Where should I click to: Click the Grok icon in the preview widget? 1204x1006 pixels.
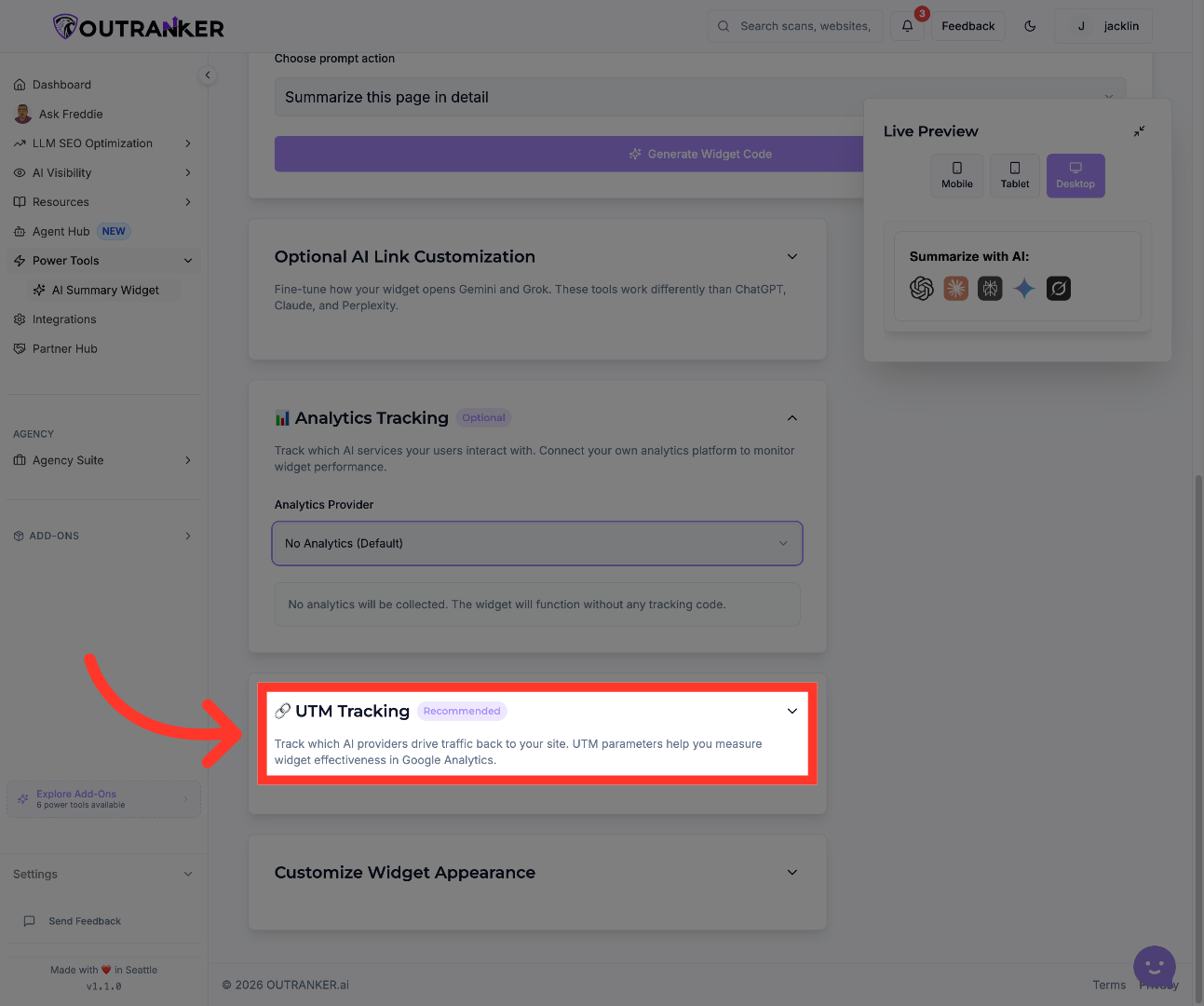(990, 289)
